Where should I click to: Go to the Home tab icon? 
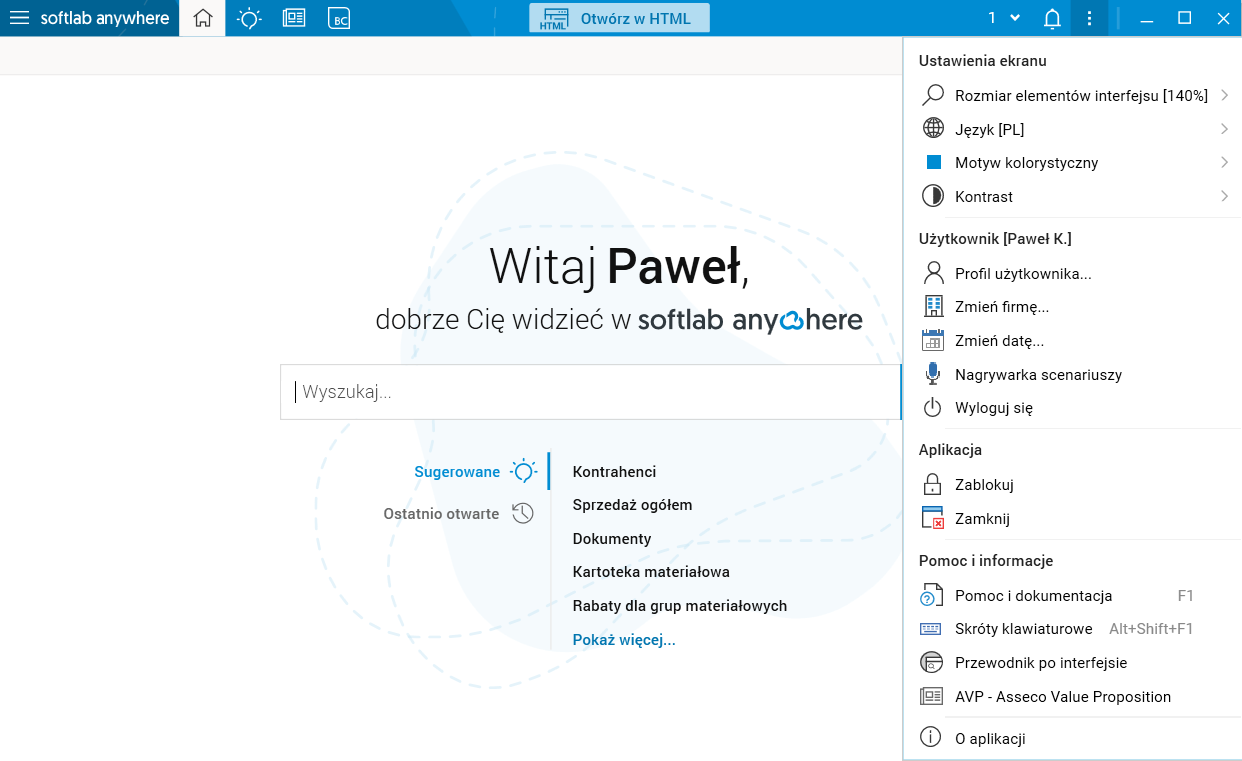203,18
